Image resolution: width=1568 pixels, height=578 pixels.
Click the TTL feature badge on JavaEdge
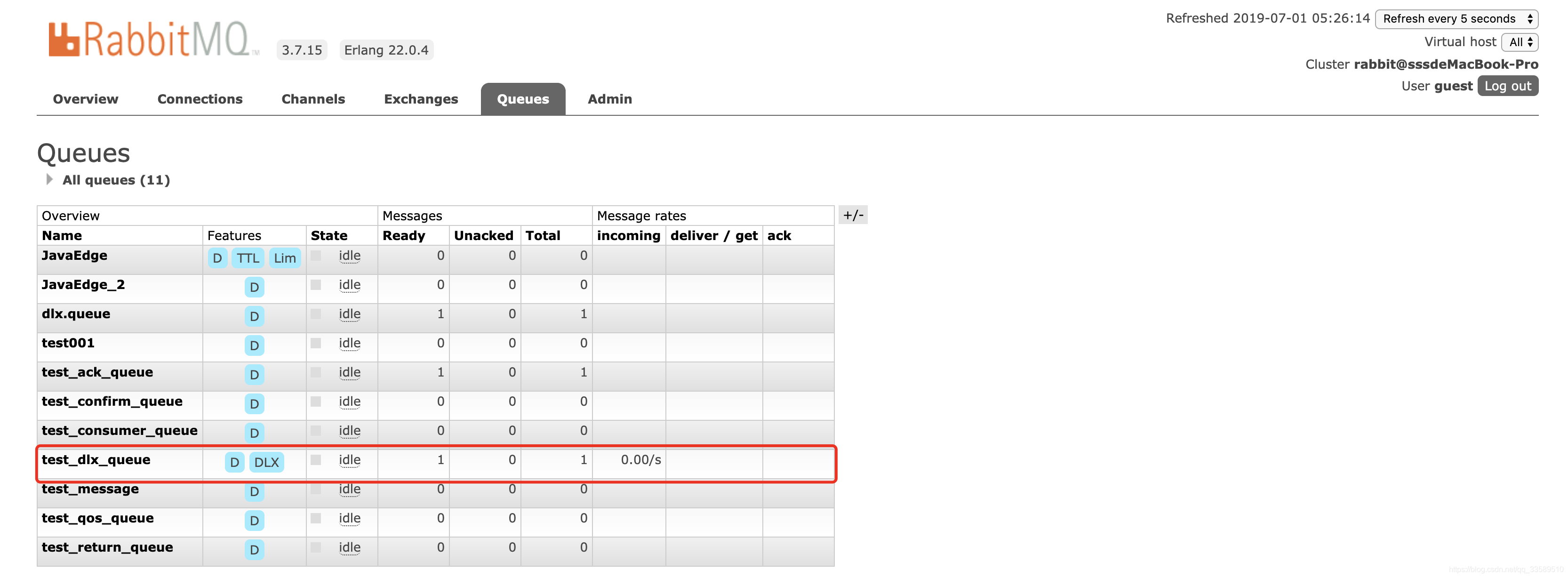click(x=248, y=258)
